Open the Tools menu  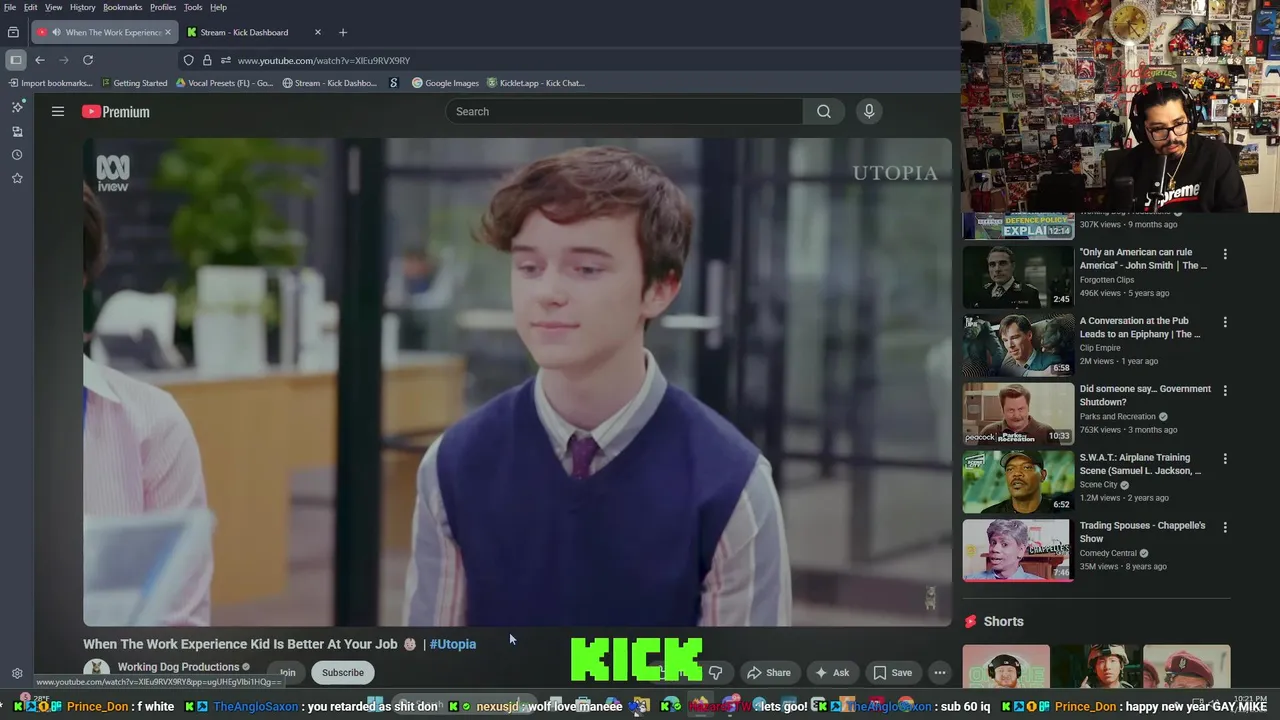(x=193, y=7)
